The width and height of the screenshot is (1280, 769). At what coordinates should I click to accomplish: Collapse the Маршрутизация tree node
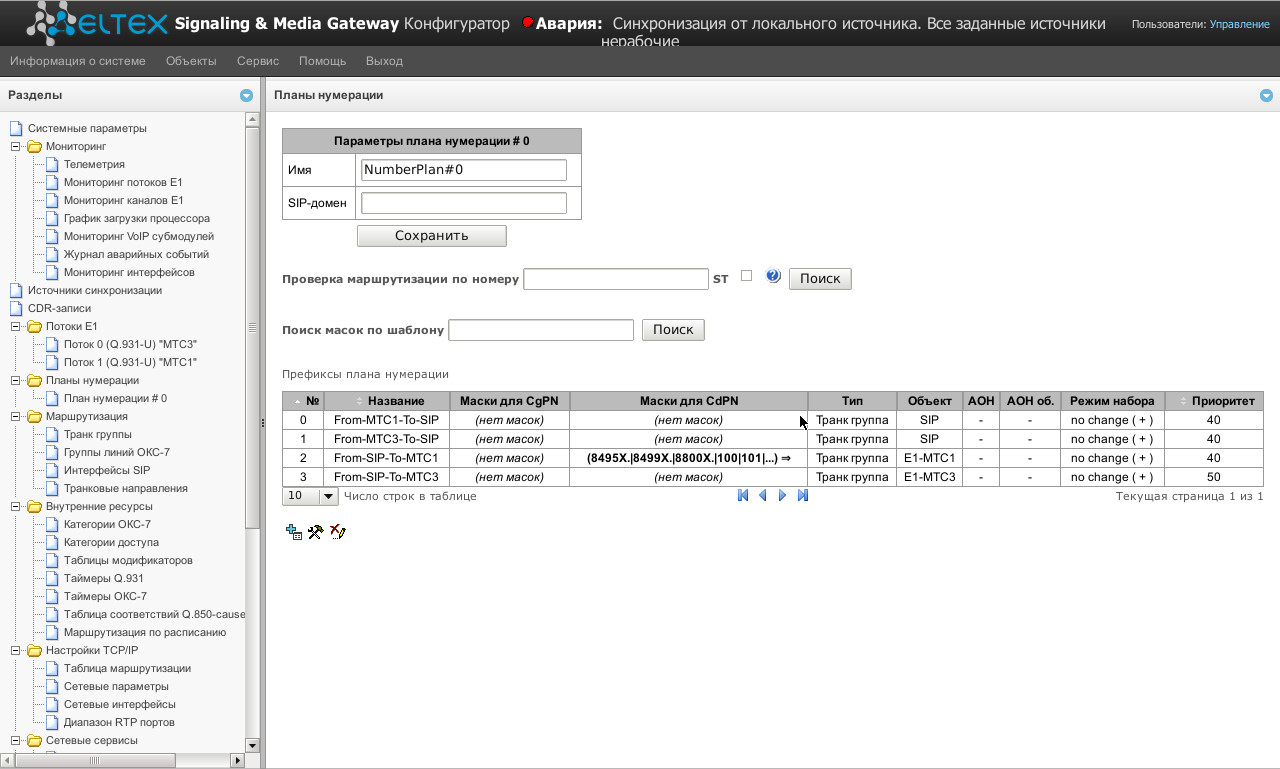point(16,417)
